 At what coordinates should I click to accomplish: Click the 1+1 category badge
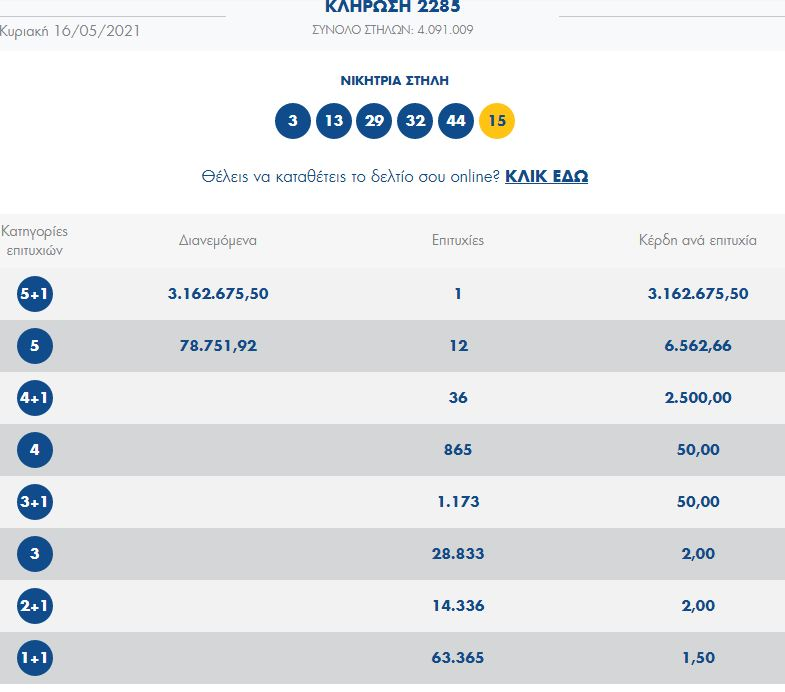(35, 658)
